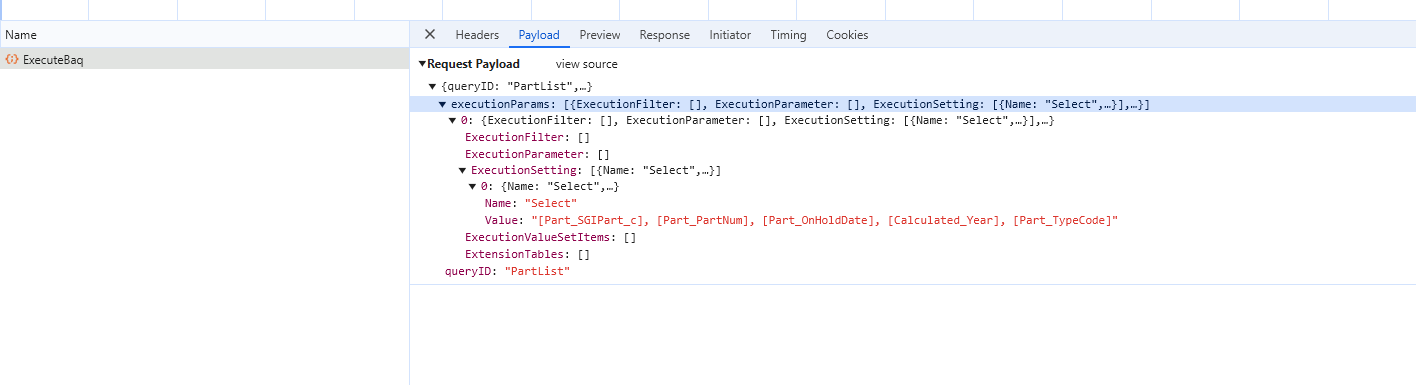This screenshot has height=385, width=1416.
Task: Click the ExecuteBaq request type icon
Action: (x=12, y=60)
